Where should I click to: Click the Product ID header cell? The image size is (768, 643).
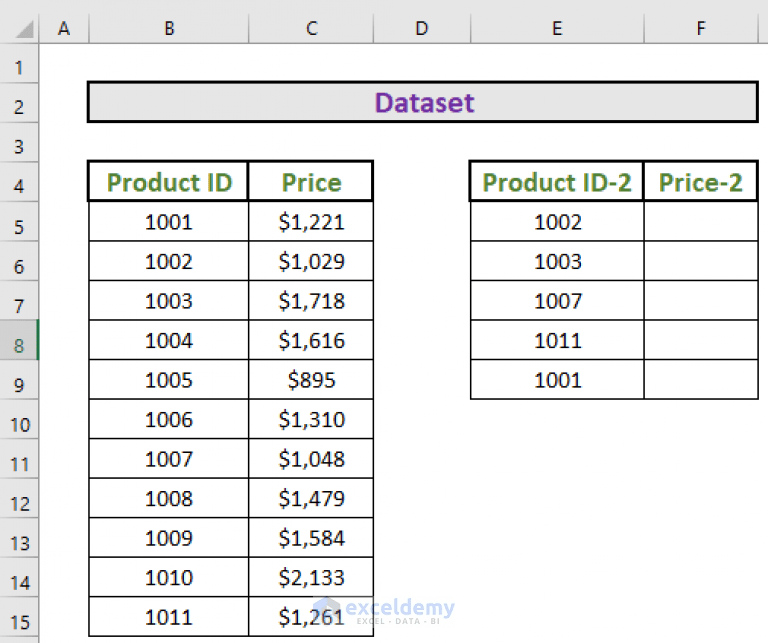click(169, 182)
